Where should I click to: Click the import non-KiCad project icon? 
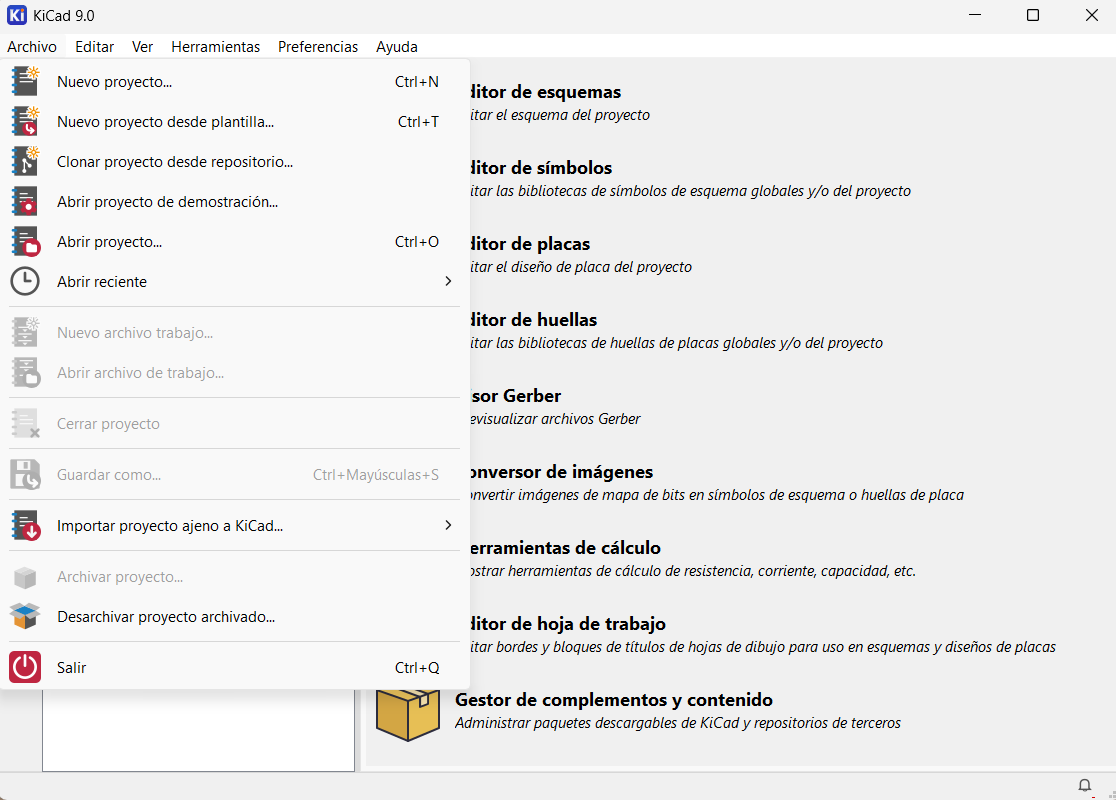click(25, 526)
